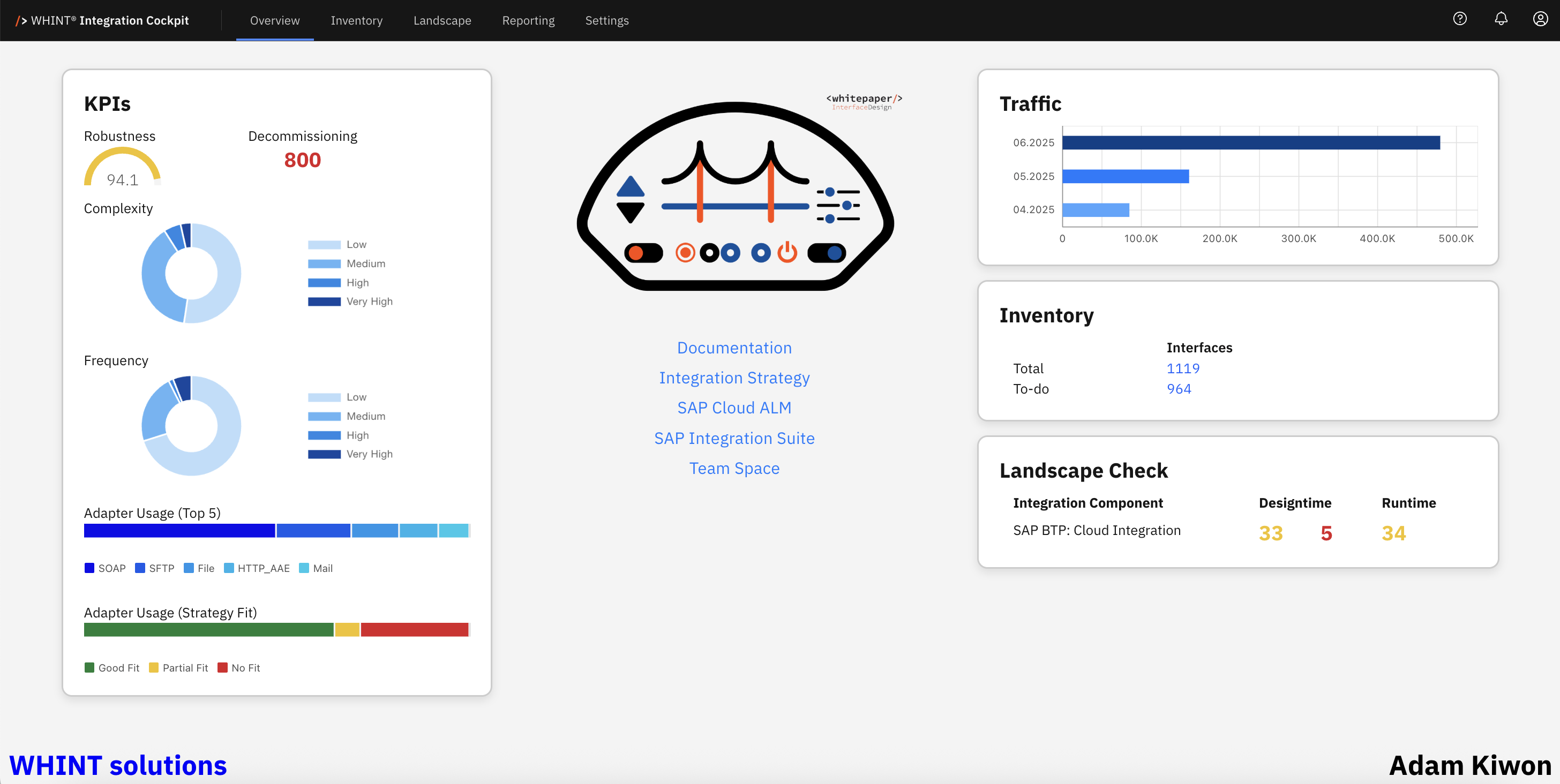The image size is (1560, 784).
Task: Open the Landscape tab
Action: (x=442, y=20)
